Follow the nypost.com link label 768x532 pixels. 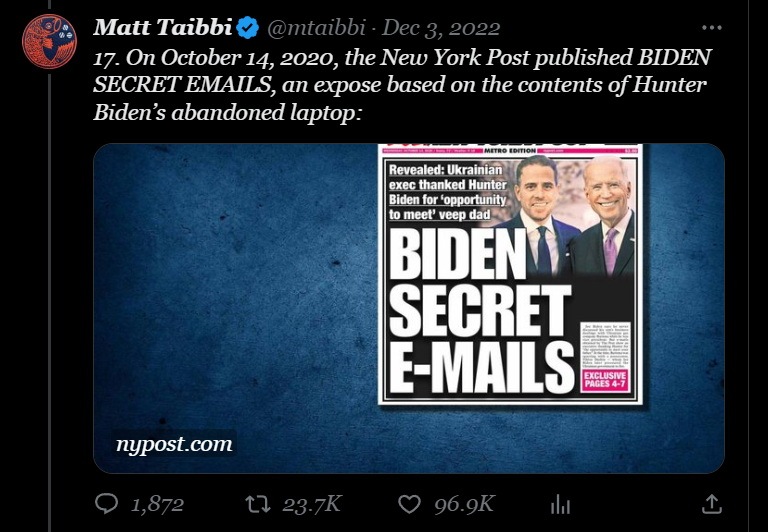coord(174,444)
